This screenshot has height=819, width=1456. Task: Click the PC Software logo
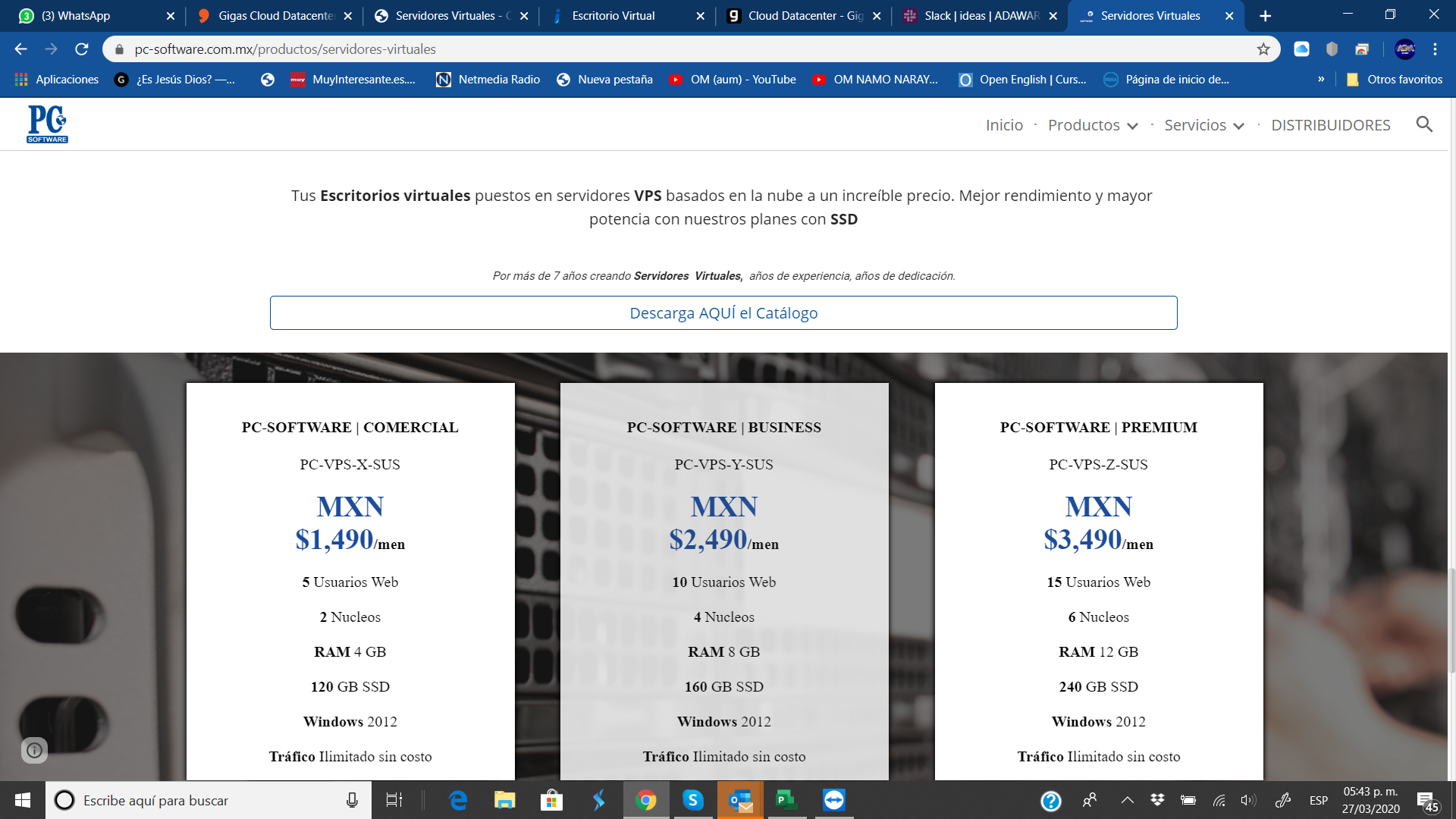pyautogui.click(x=47, y=124)
